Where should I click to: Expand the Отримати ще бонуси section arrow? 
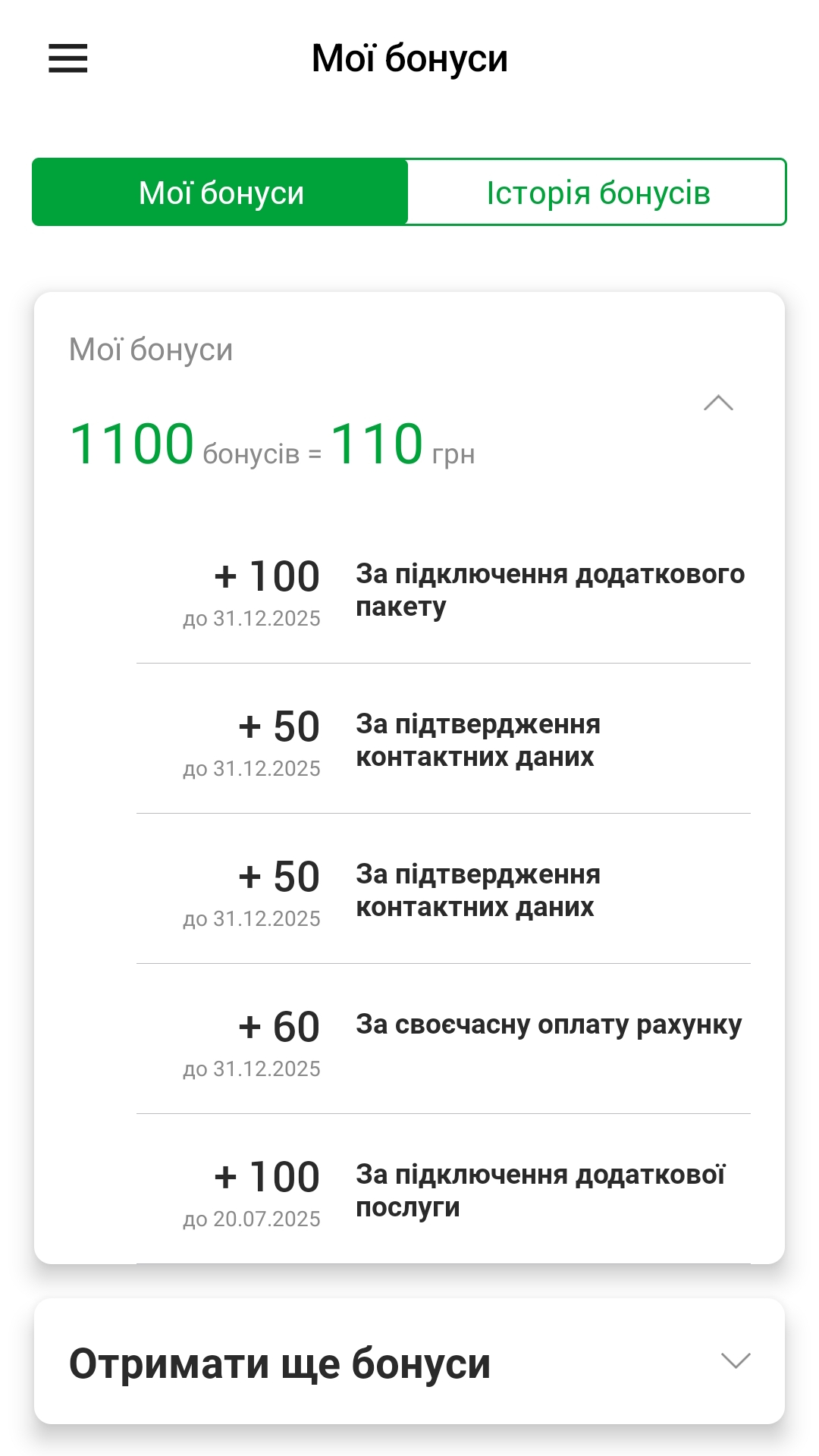pos(736,1360)
